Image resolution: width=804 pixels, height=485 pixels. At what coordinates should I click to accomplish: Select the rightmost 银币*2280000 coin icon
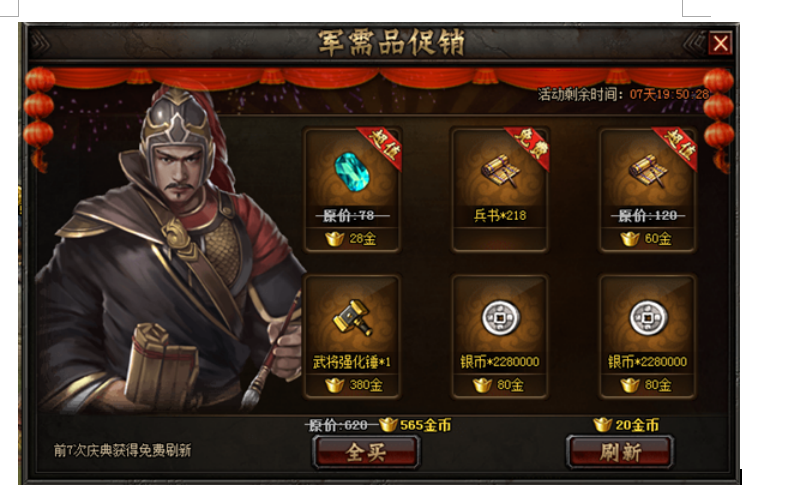tap(648, 318)
